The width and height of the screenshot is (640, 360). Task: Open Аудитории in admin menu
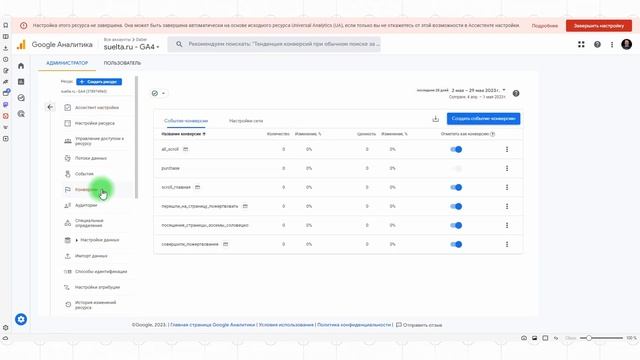point(86,205)
